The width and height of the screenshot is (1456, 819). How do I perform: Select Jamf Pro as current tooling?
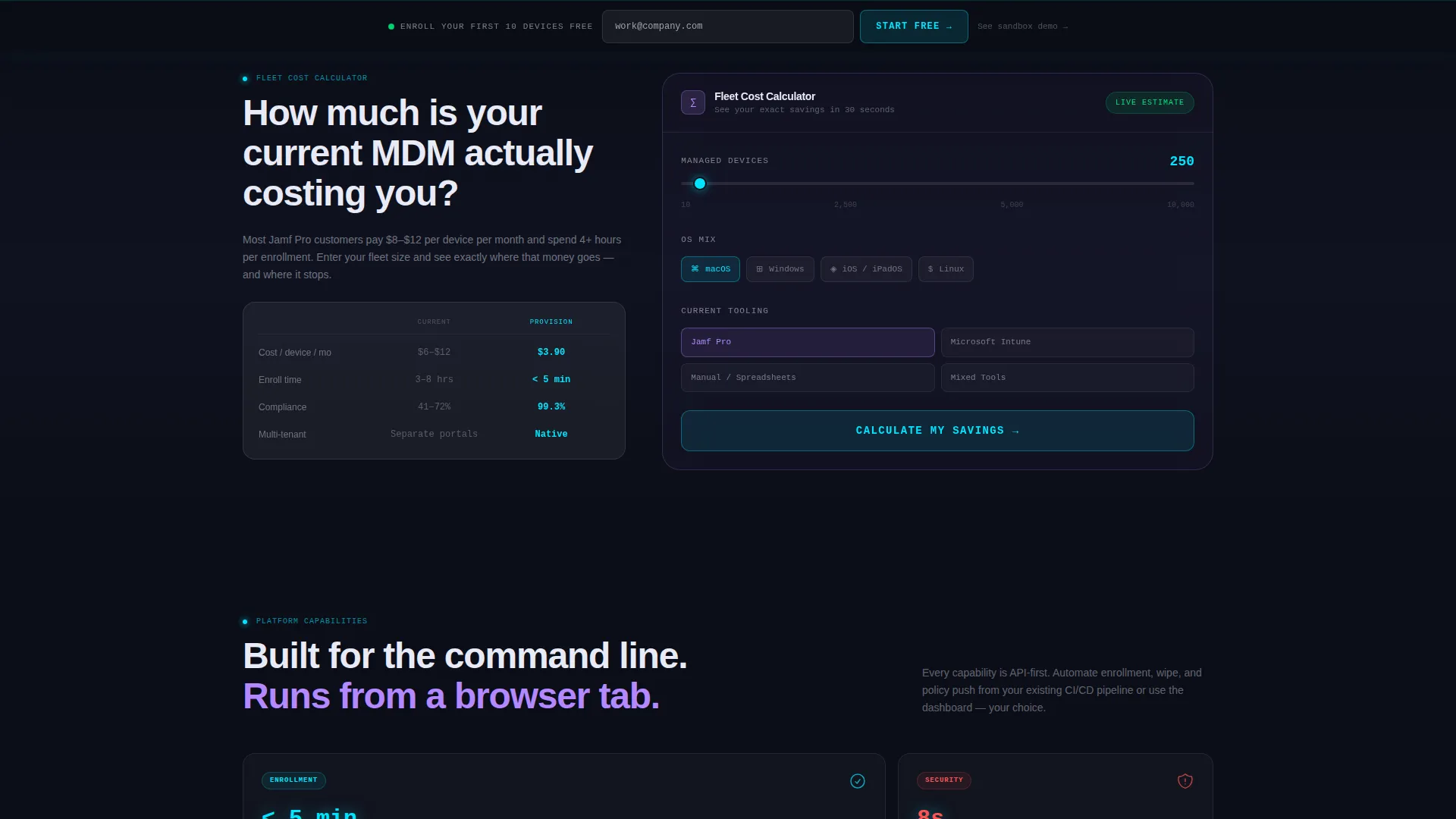coord(808,342)
